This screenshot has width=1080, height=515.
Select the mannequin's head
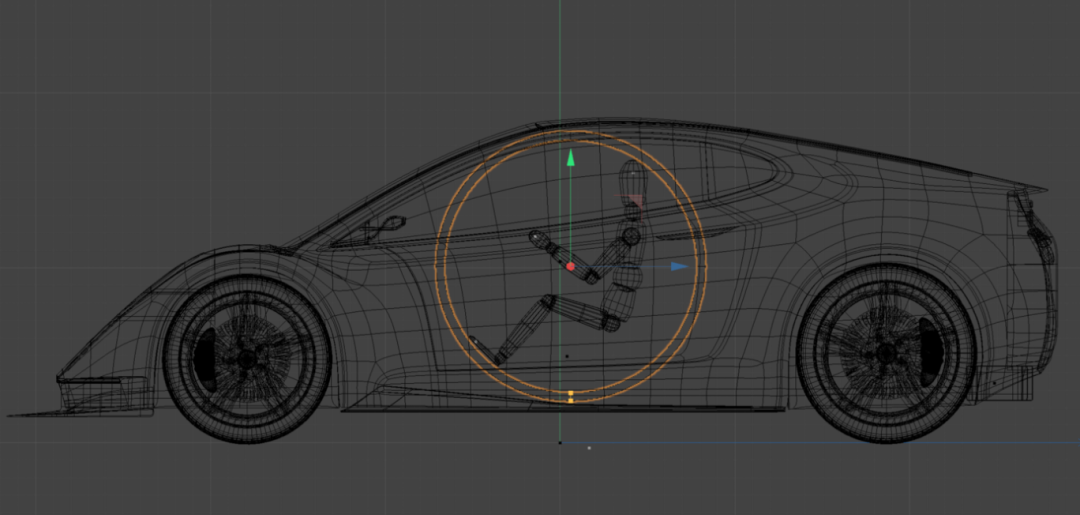[632, 182]
